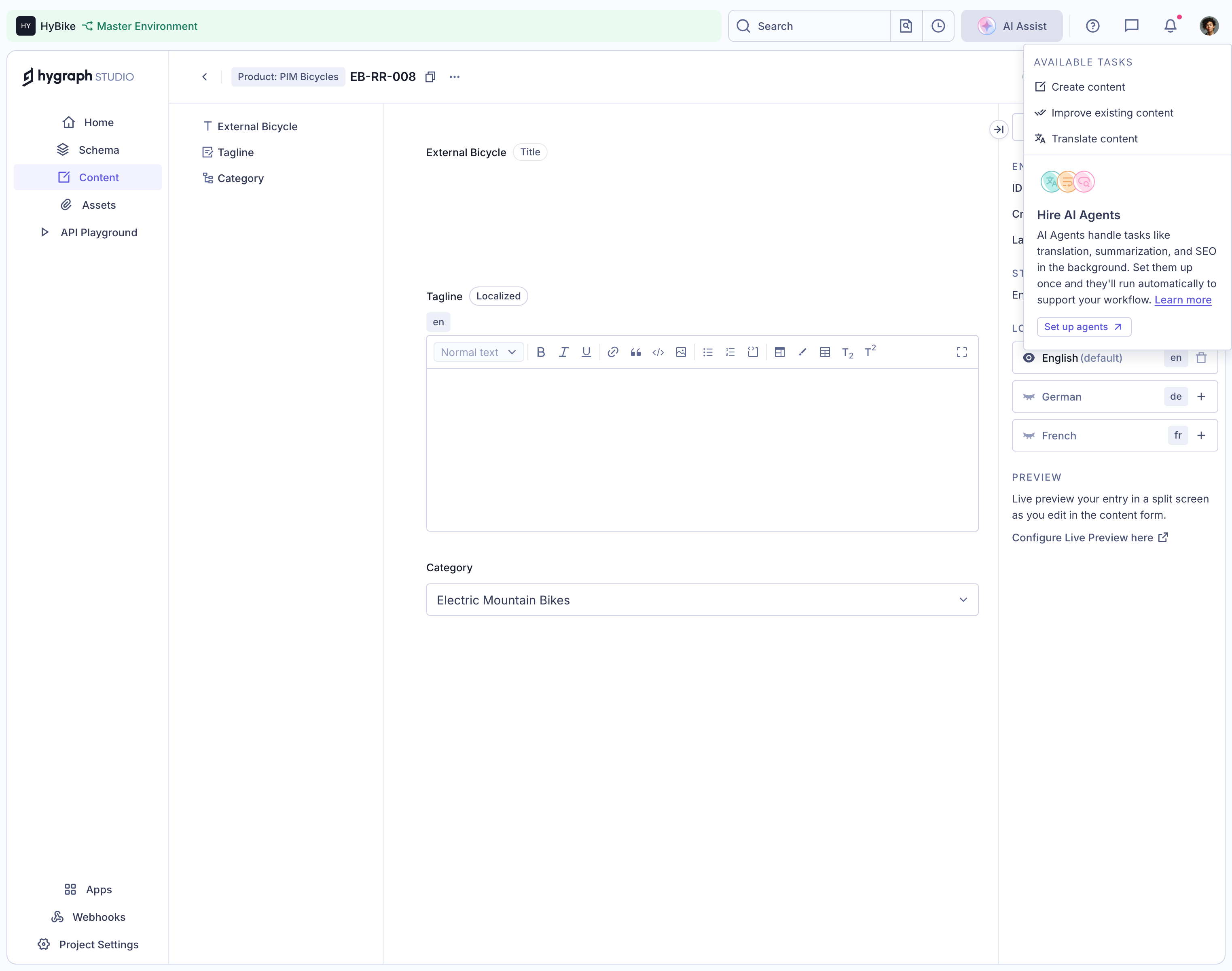Insert a code block in Tagline editor
The image size is (1232, 971).
(x=753, y=352)
